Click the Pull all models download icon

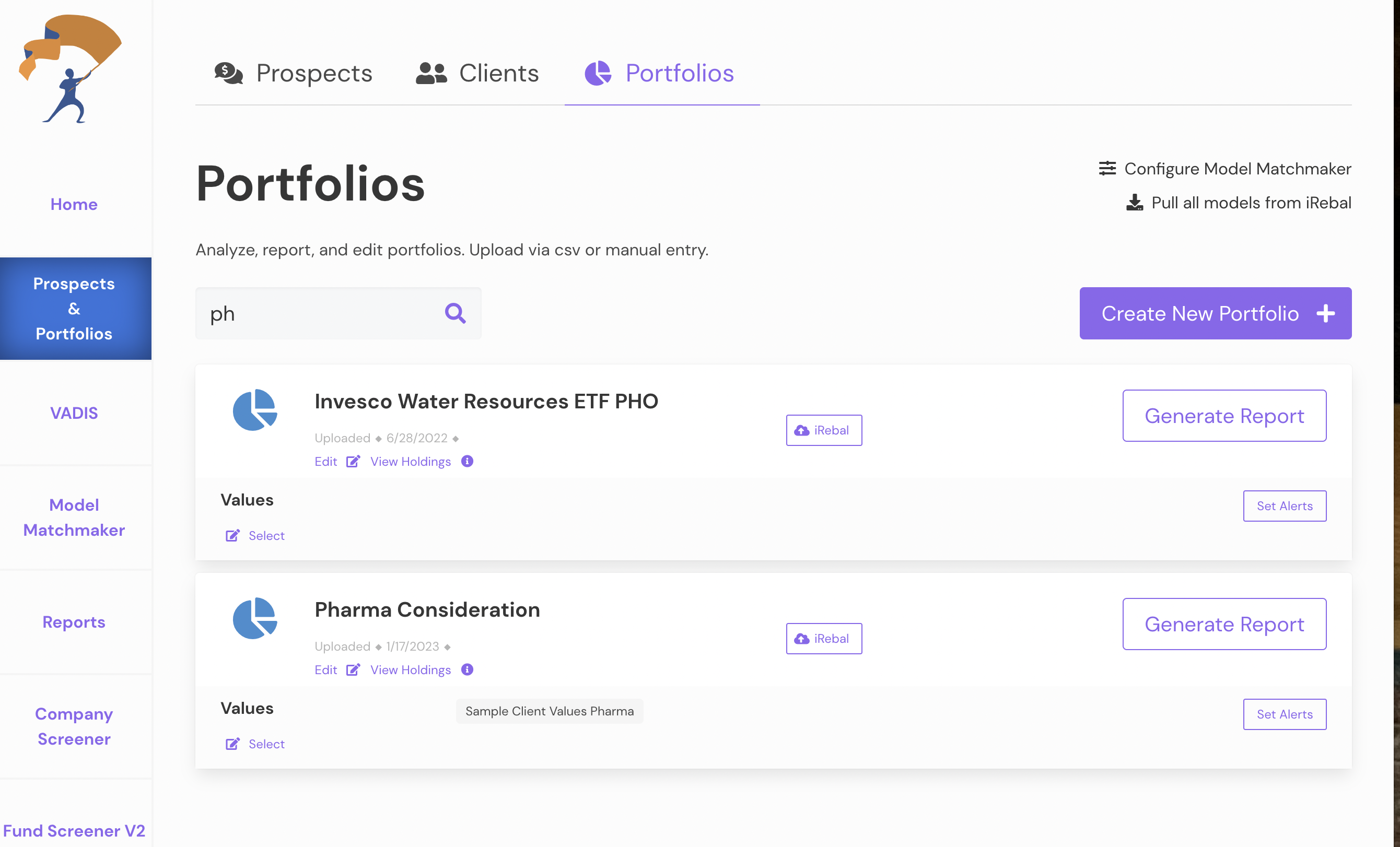(1135, 203)
